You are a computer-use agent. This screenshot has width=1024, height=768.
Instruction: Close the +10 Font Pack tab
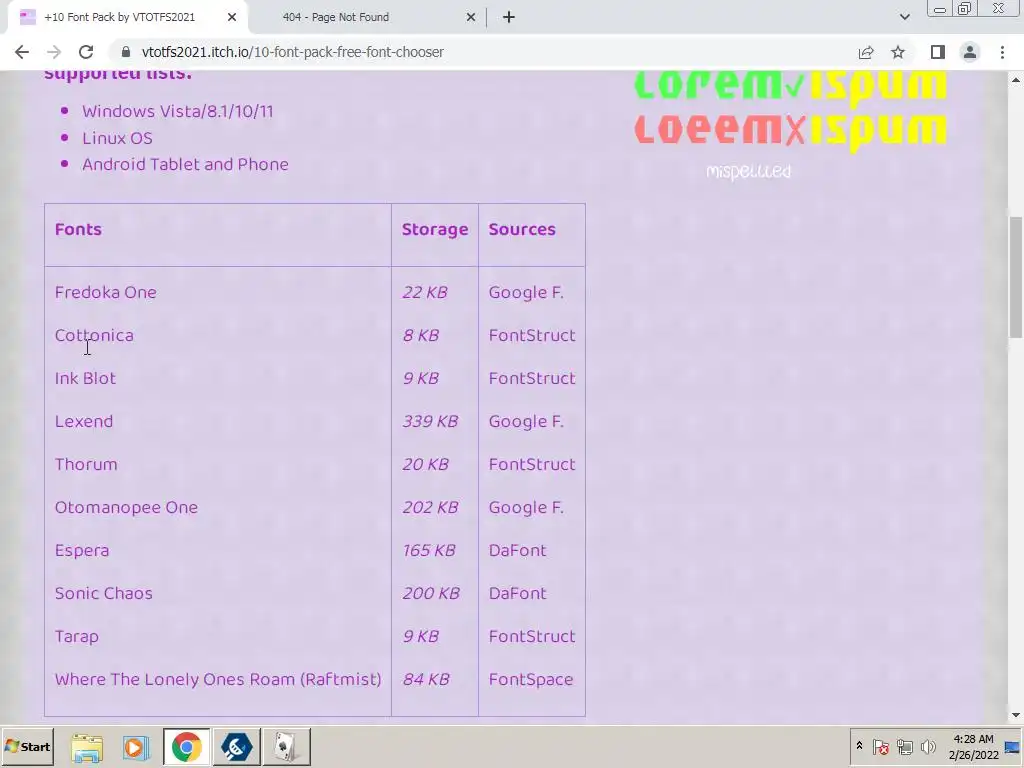pos(232,17)
